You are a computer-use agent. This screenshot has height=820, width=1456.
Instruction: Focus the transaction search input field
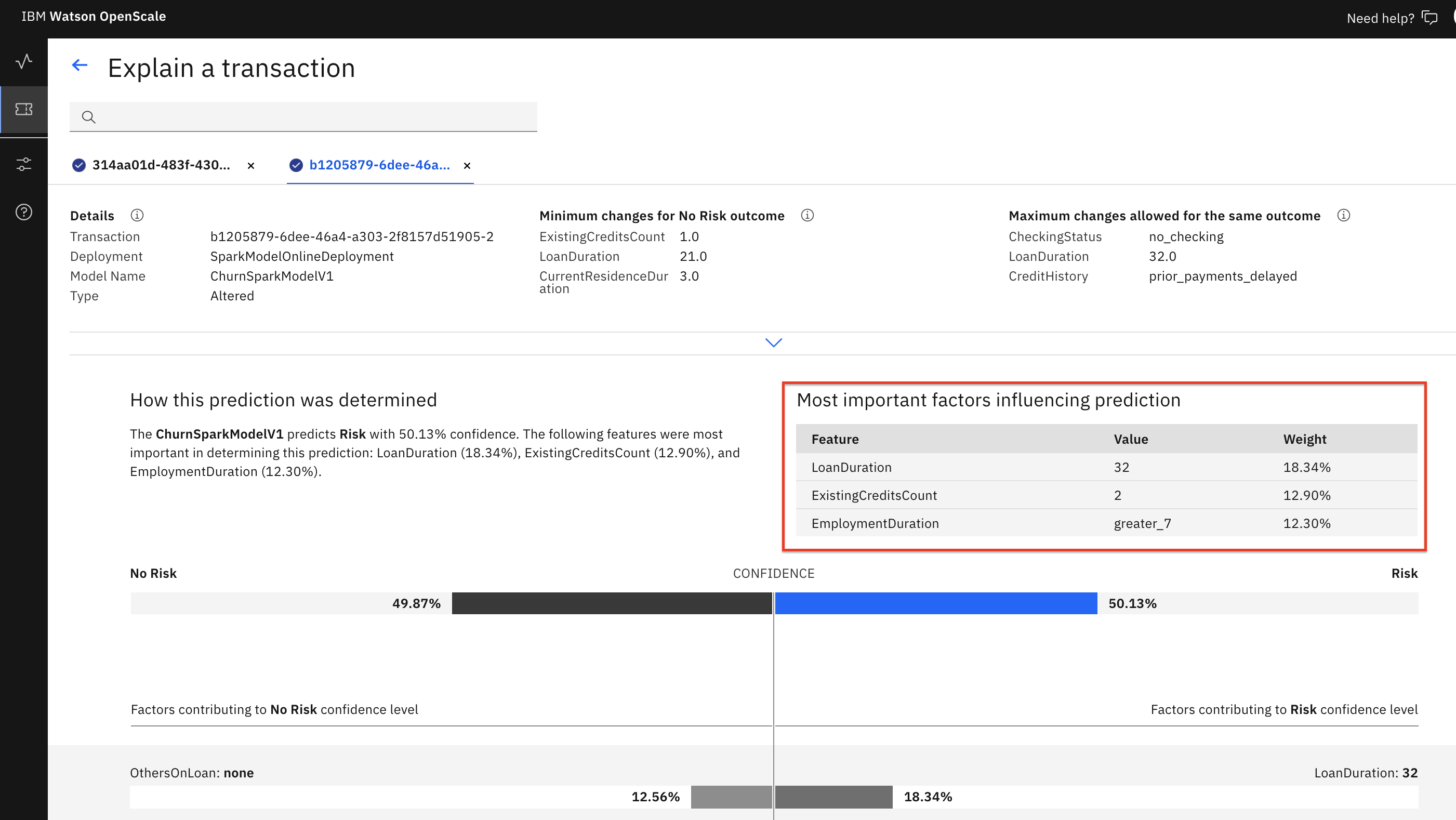point(316,117)
